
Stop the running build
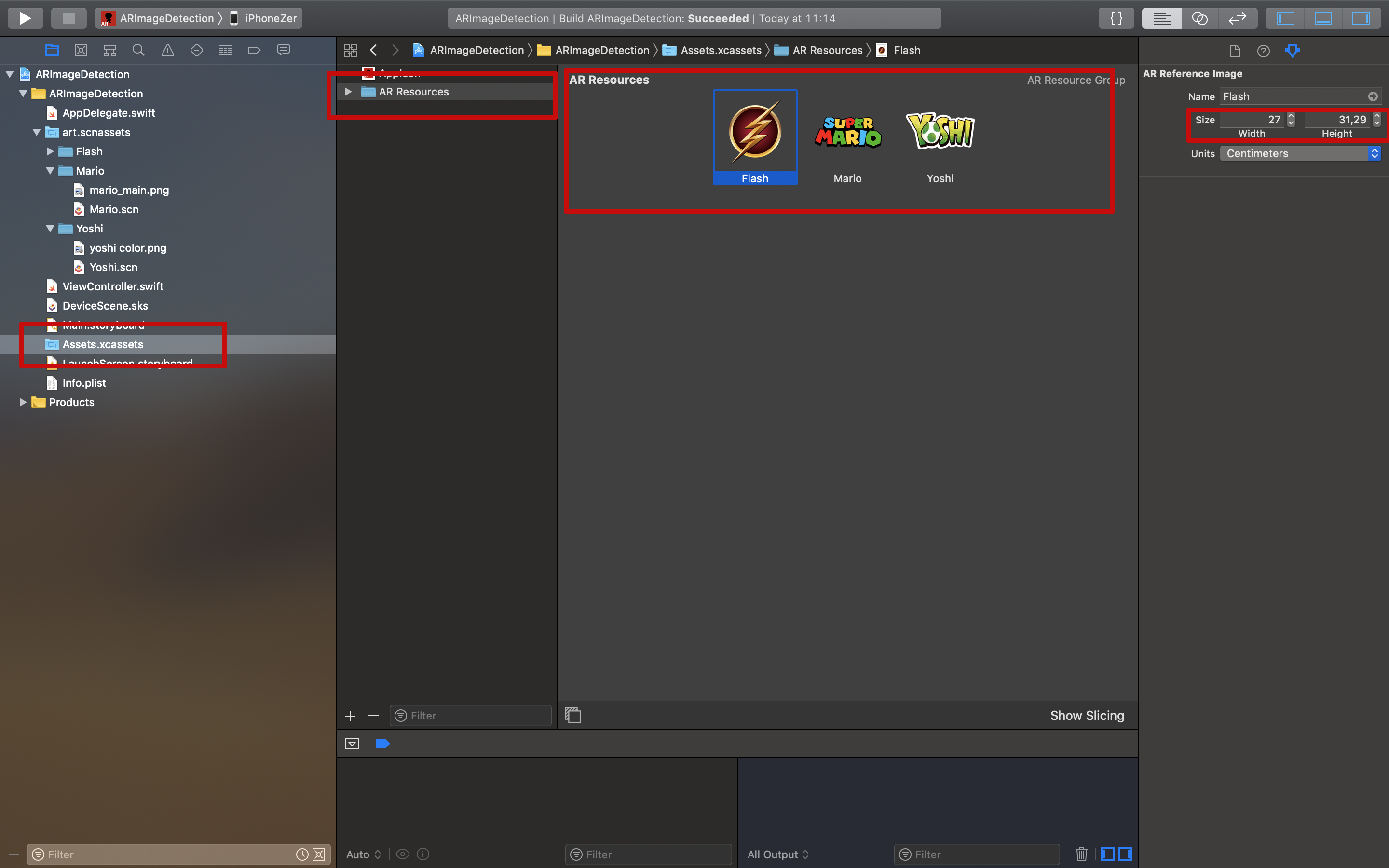coord(68,18)
